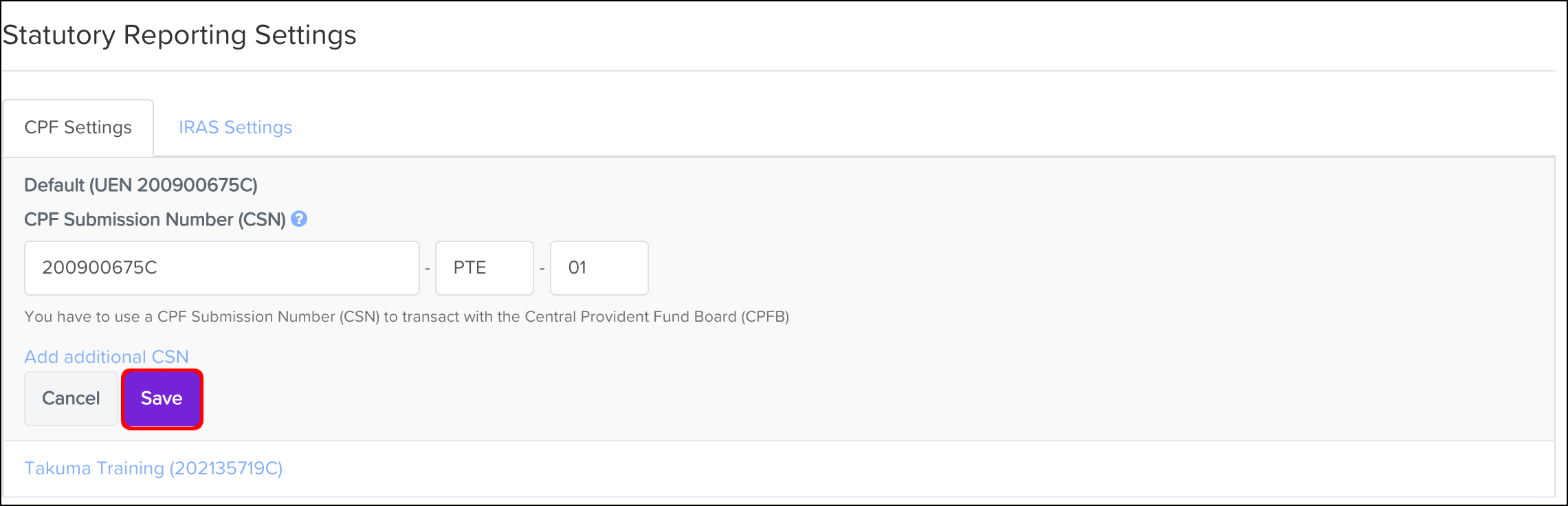Click the dash between UEN and PTE fields
This screenshot has width=1568, height=506.
(x=428, y=269)
